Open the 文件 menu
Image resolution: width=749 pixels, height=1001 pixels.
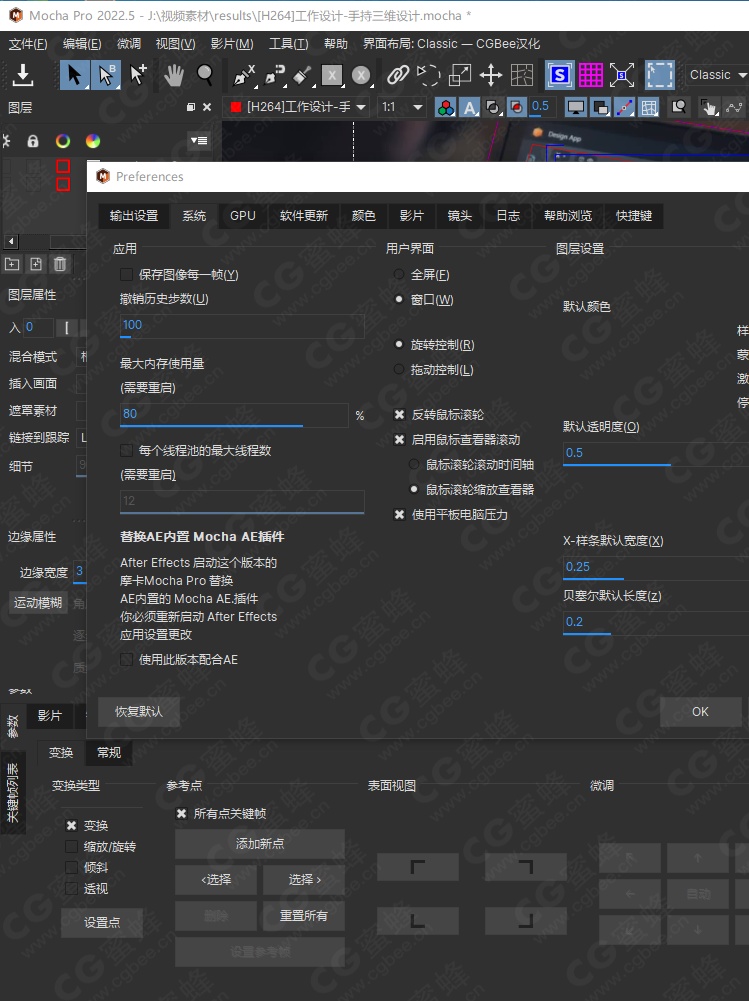coord(28,44)
